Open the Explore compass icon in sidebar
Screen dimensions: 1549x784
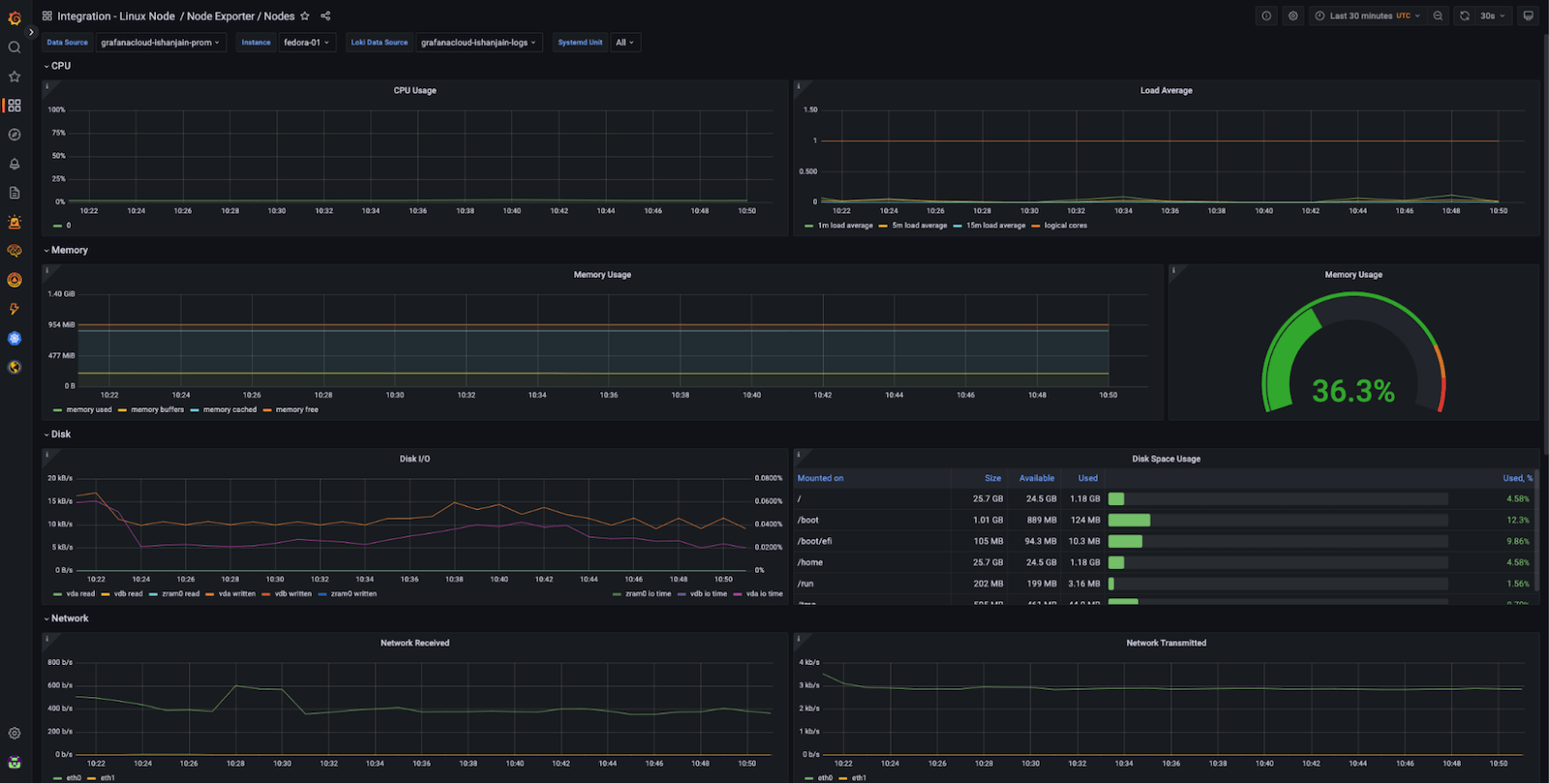coord(15,135)
